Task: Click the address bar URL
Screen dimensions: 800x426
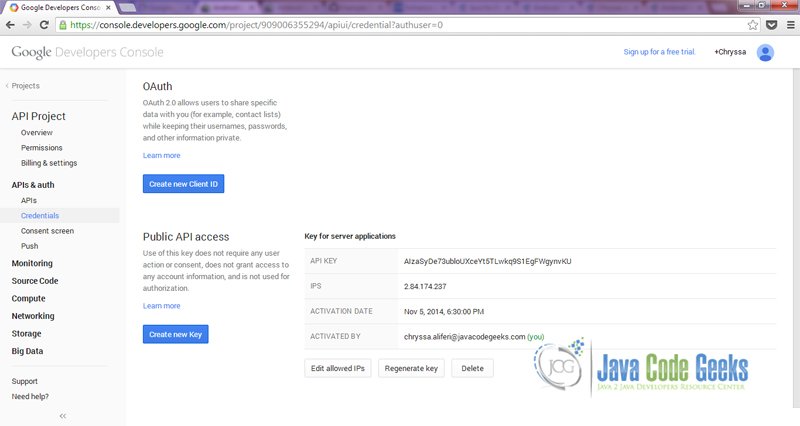Action: 257,25
